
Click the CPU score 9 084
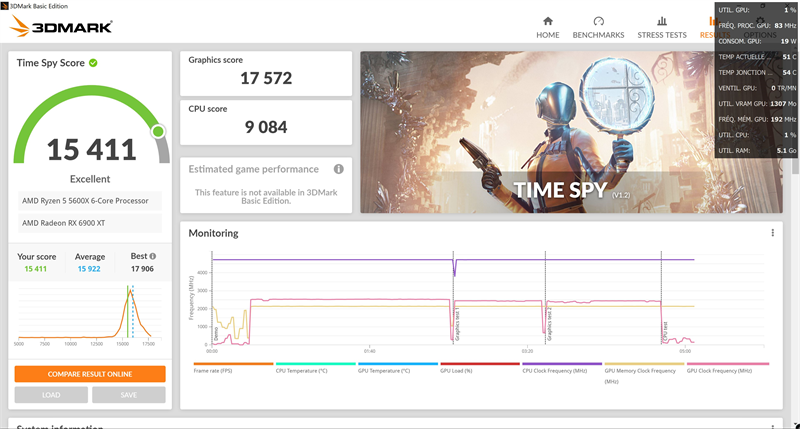pyautogui.click(x=266, y=127)
